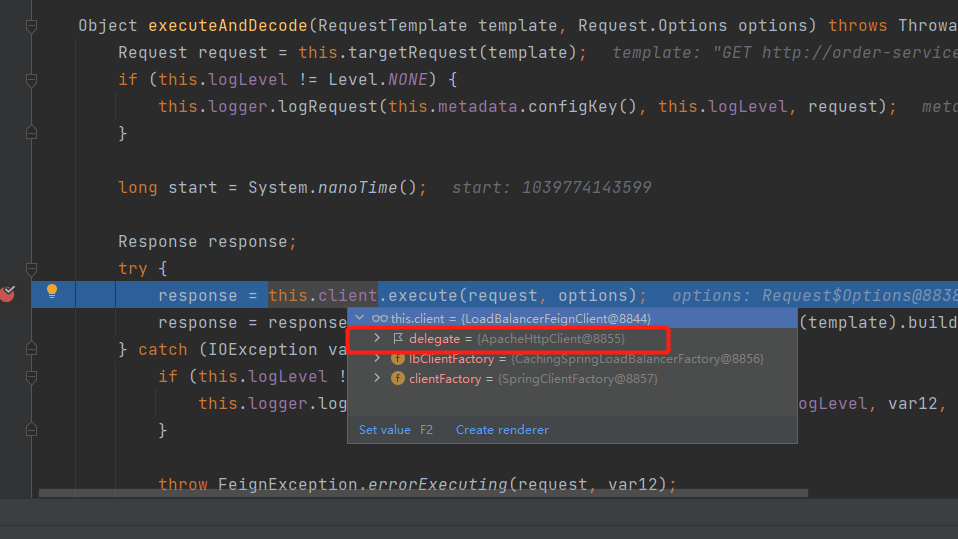Click the flag icon next to delegate

coord(398,339)
